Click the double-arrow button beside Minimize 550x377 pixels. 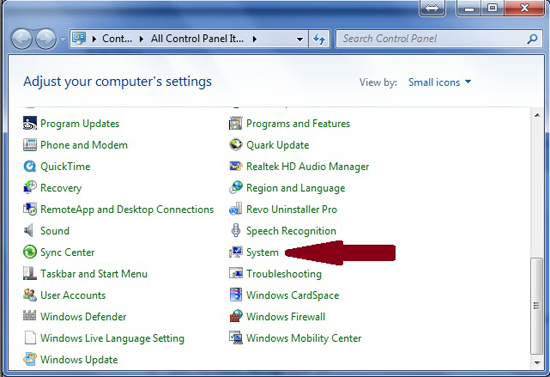pyautogui.click(x=432, y=8)
